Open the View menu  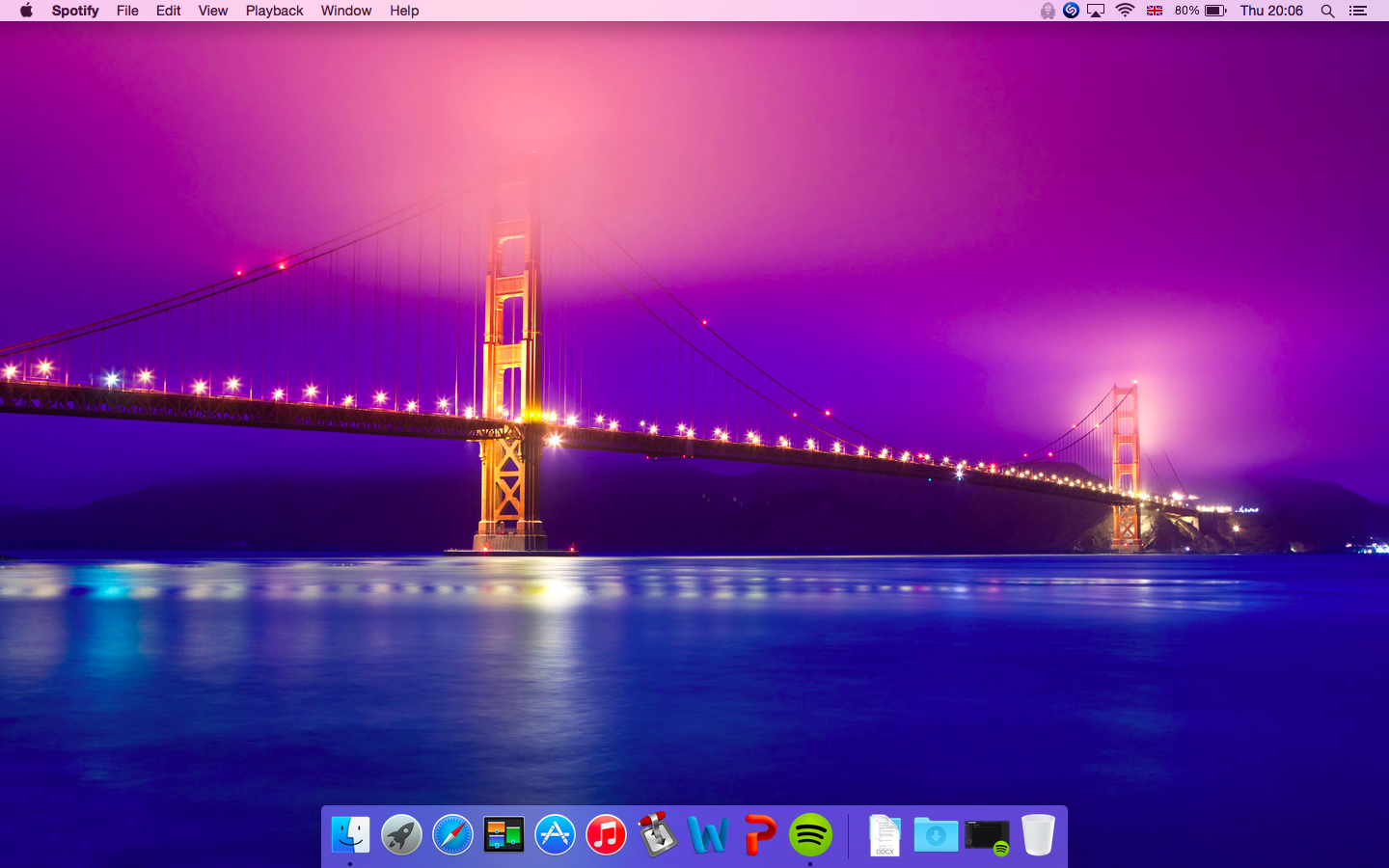click(213, 11)
